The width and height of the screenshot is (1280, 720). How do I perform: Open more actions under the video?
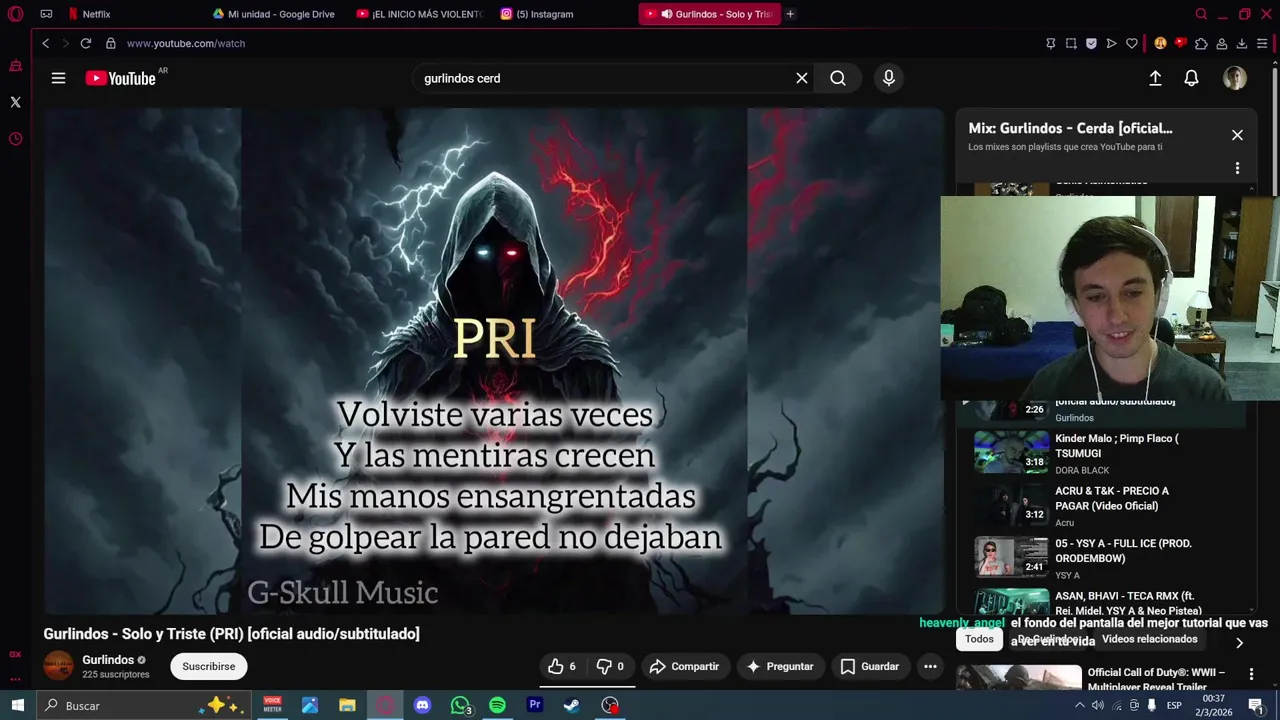coord(930,666)
